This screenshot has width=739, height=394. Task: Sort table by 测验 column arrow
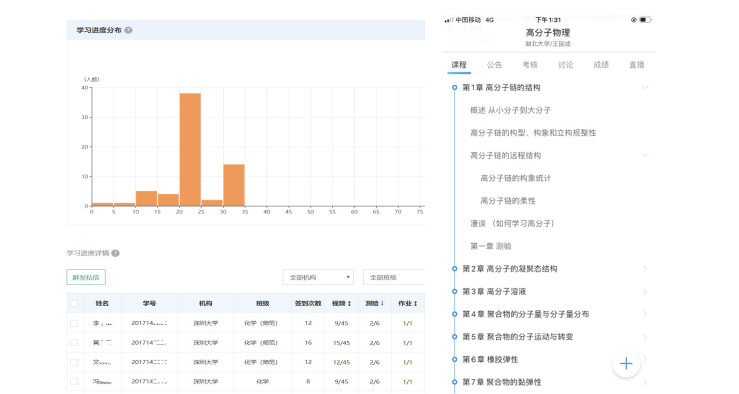(382, 304)
